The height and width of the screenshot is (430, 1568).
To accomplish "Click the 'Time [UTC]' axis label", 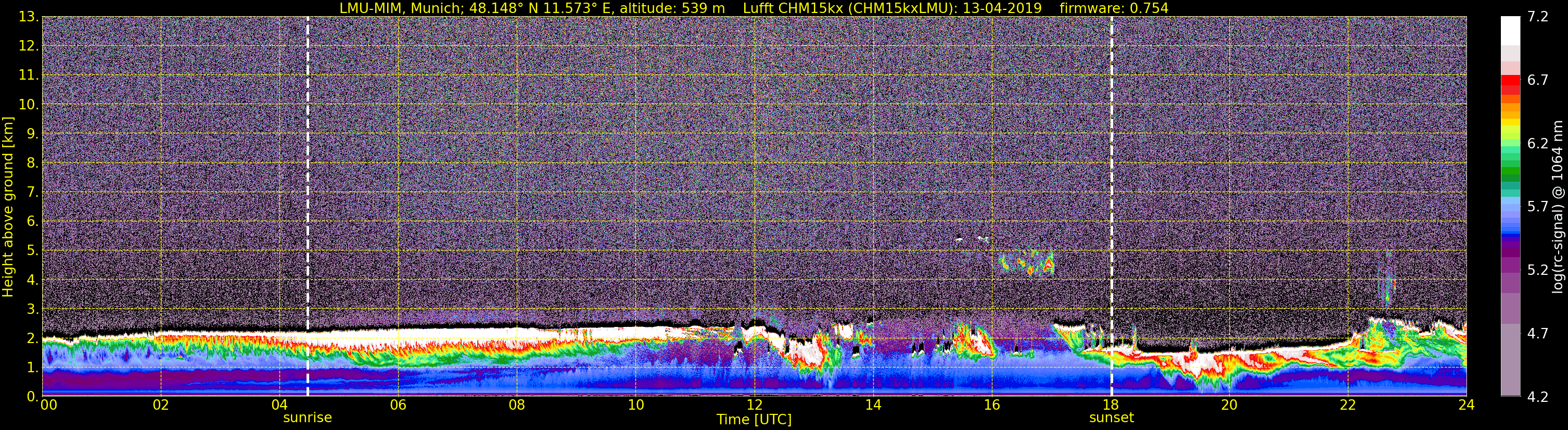I will 754,420.
